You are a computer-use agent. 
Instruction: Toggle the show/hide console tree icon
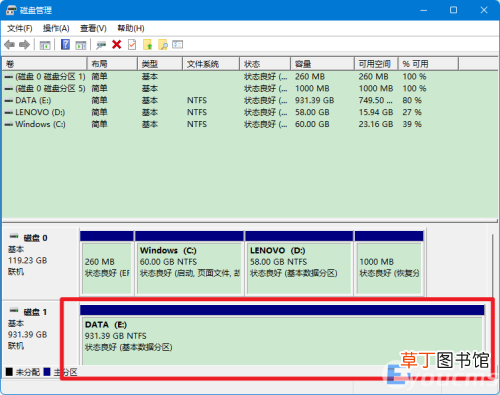coord(45,45)
